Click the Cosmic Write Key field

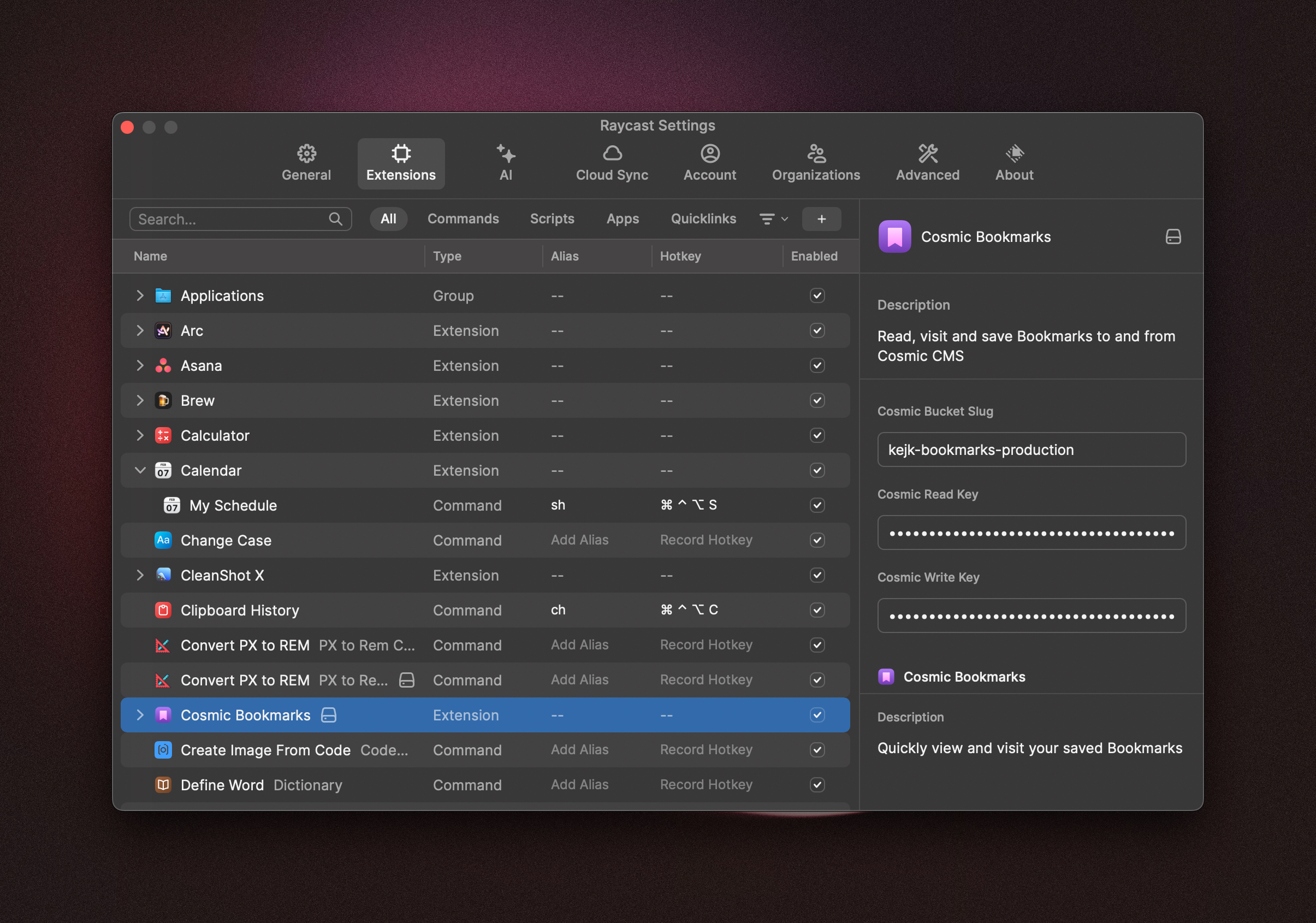point(1031,616)
